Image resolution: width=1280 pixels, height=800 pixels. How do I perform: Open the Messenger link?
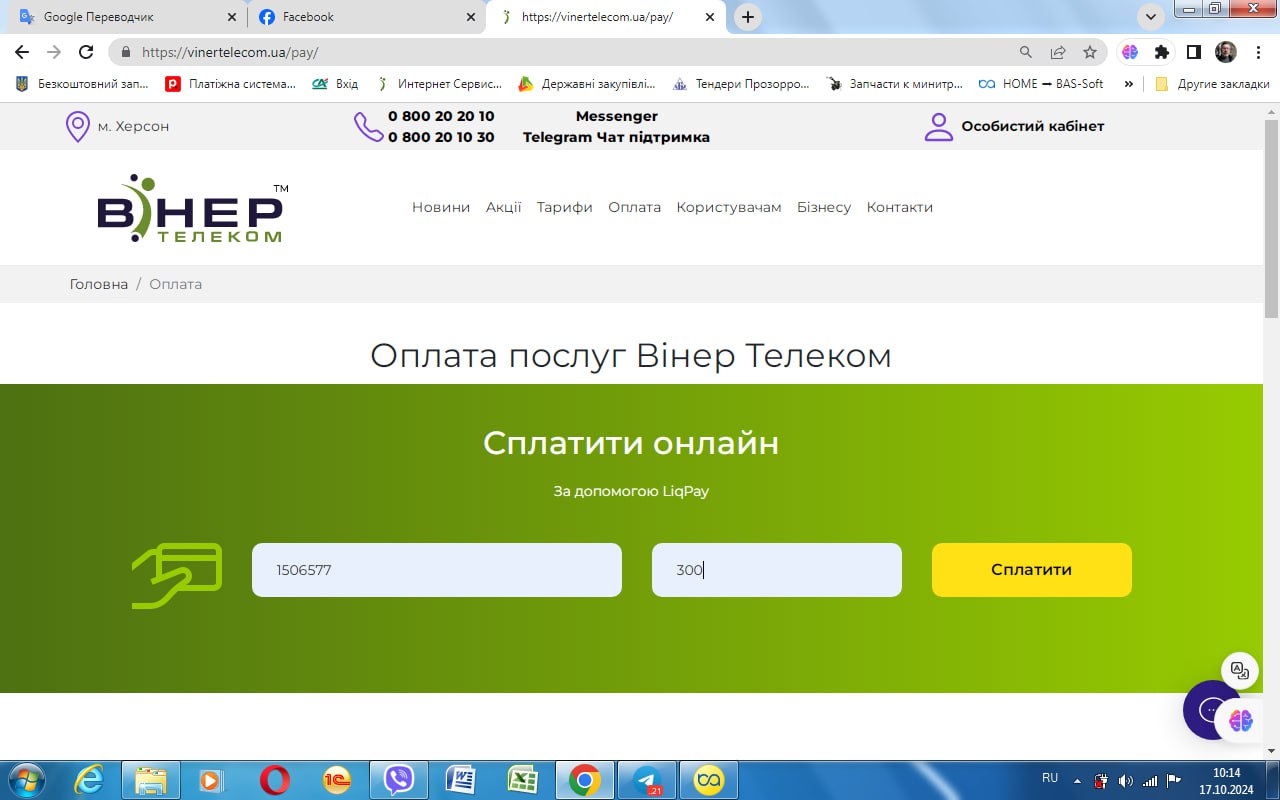(x=617, y=116)
